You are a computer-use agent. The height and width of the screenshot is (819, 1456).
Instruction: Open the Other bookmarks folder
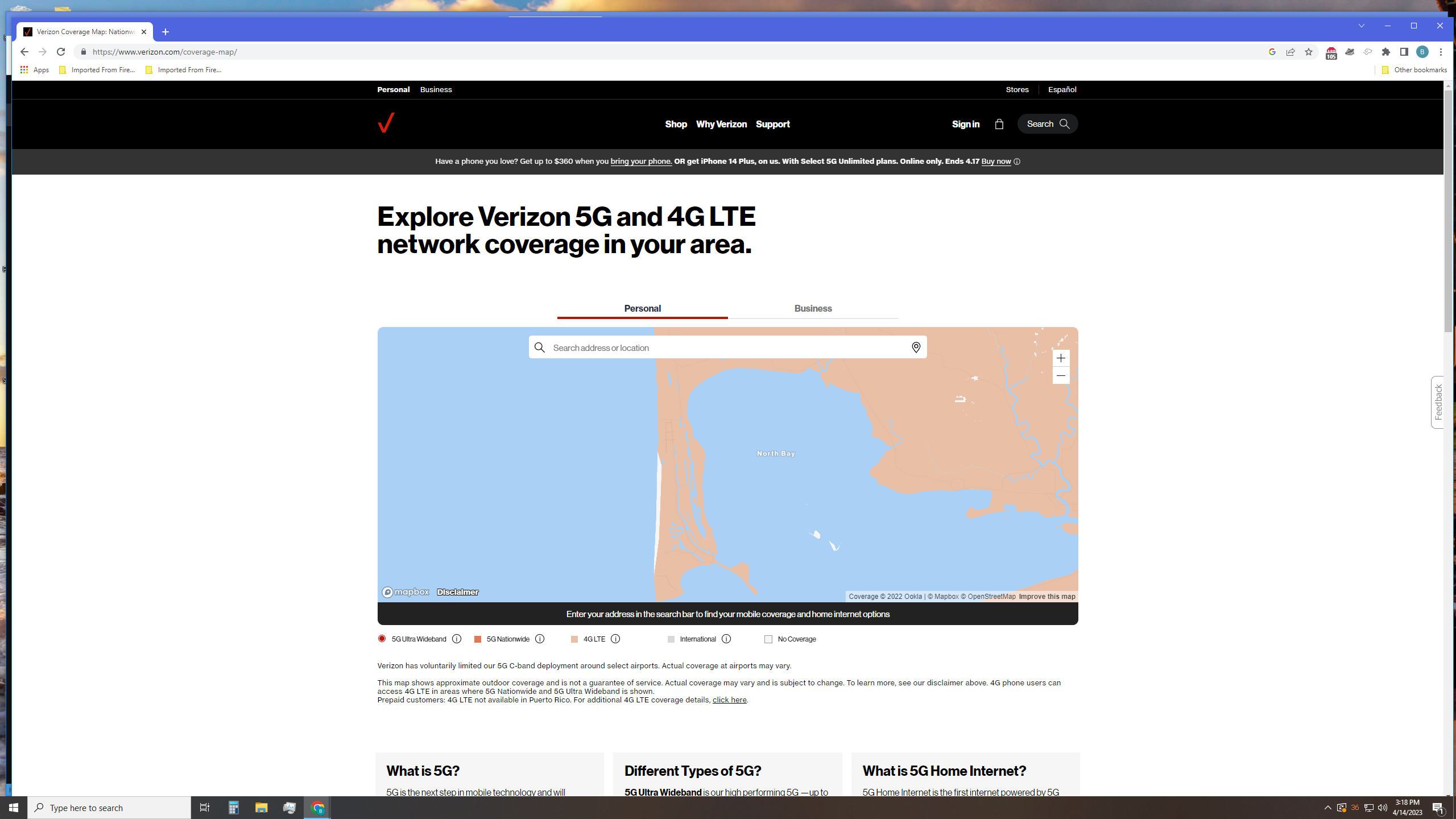pyautogui.click(x=1414, y=70)
